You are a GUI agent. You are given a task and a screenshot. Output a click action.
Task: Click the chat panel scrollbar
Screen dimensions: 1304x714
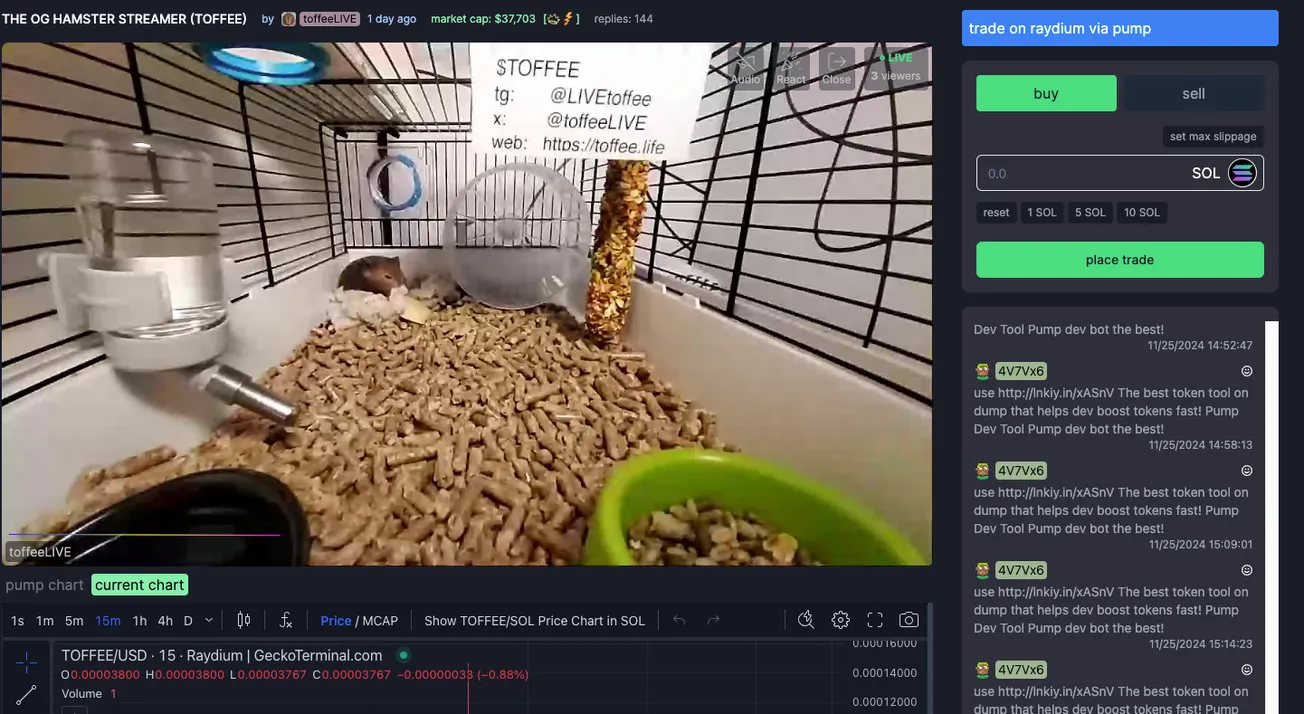[1271, 517]
